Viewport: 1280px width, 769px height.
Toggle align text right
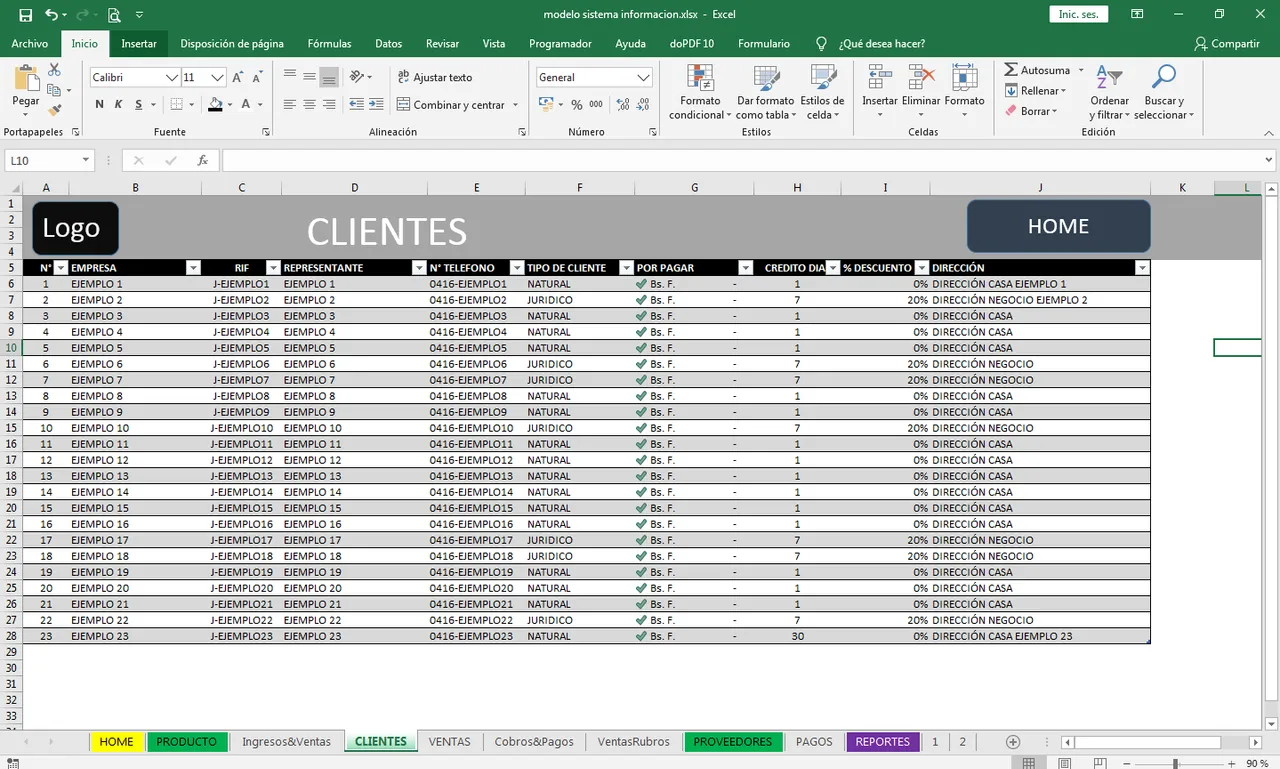tap(329, 104)
